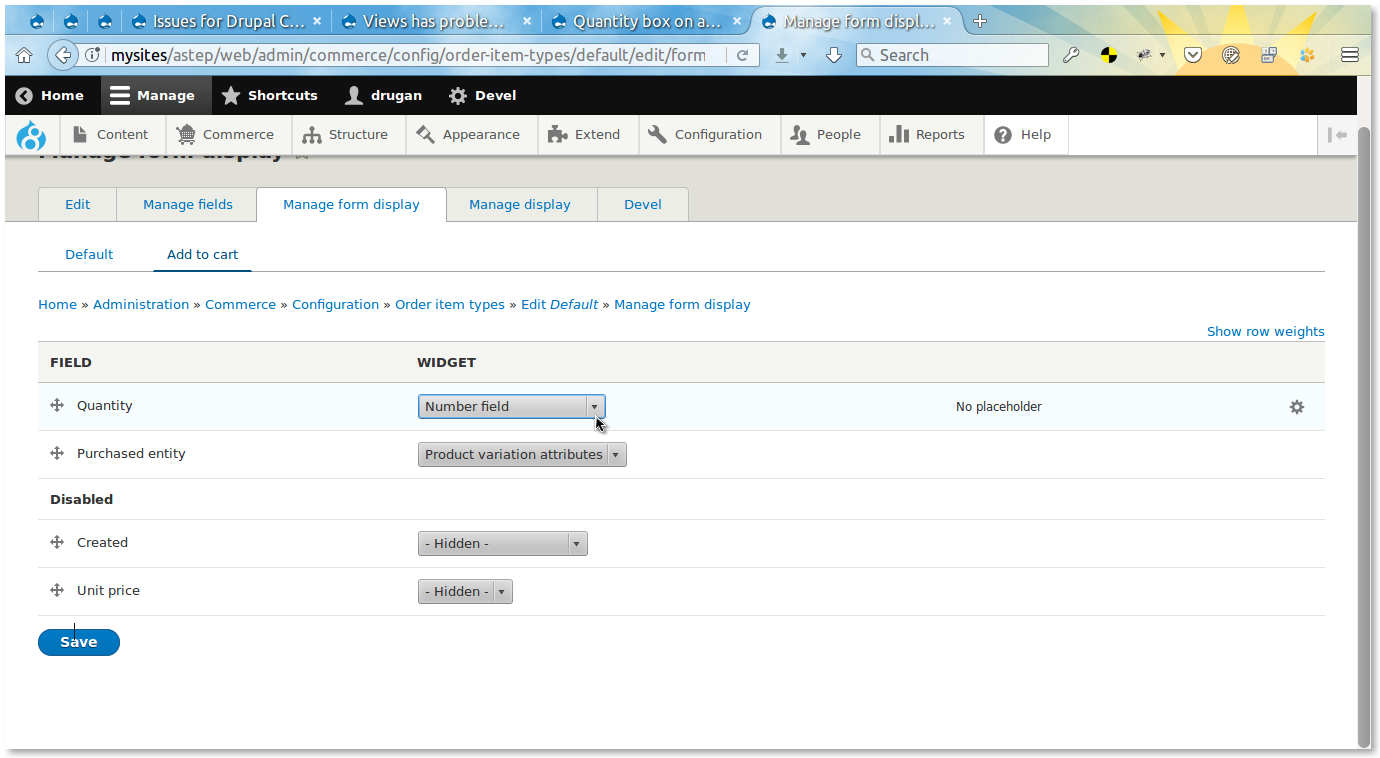
Task: Click the Reports bar-chart icon
Action: pos(897,134)
